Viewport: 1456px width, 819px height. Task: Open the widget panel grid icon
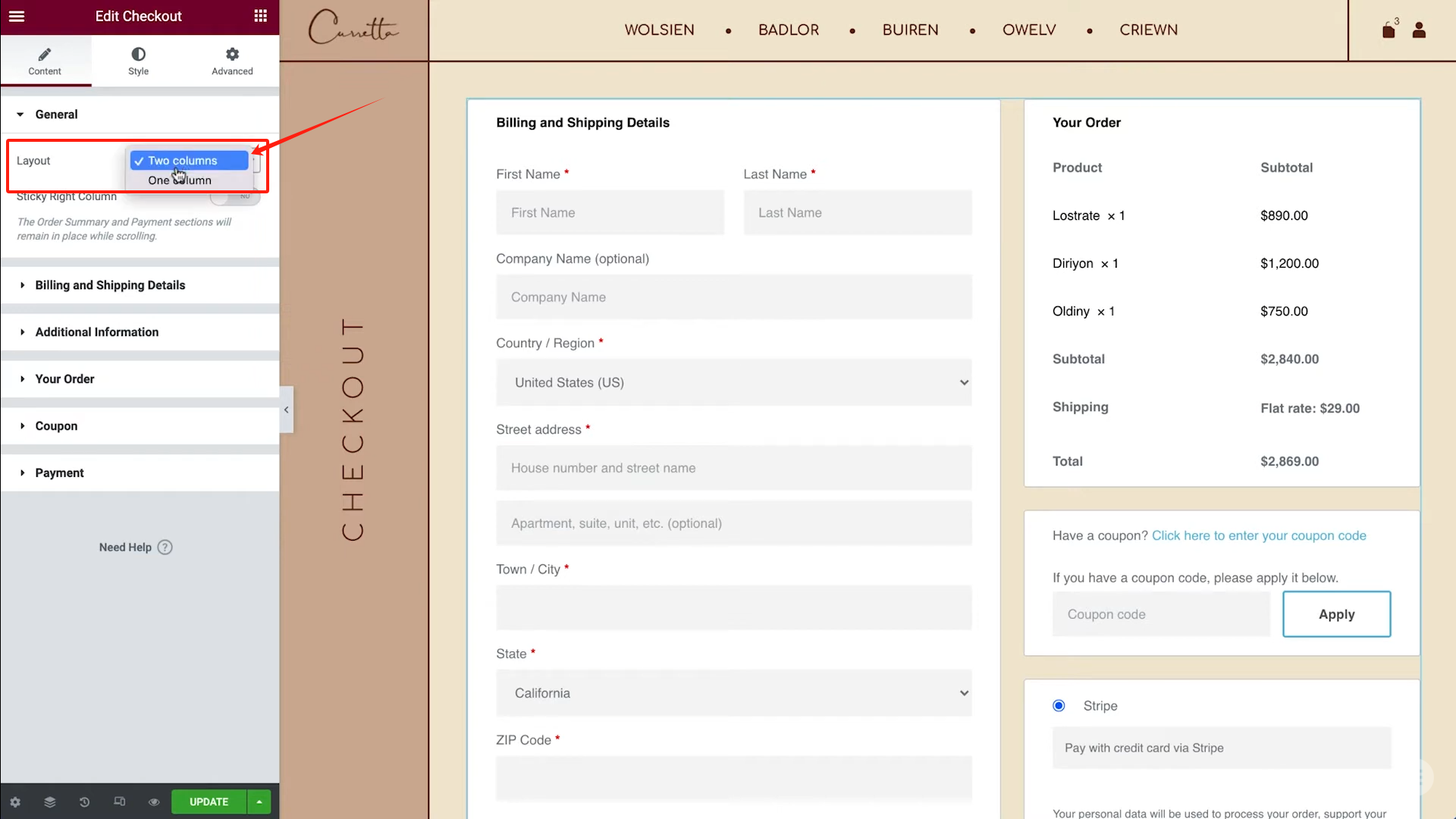coord(260,16)
